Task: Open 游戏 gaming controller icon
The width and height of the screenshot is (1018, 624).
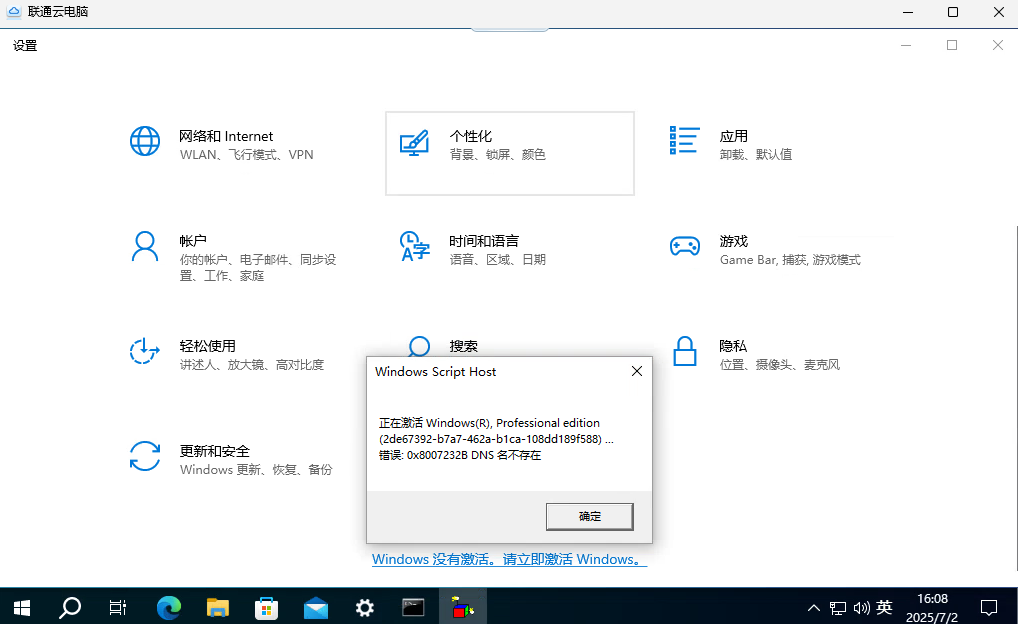Action: pyautogui.click(x=684, y=246)
